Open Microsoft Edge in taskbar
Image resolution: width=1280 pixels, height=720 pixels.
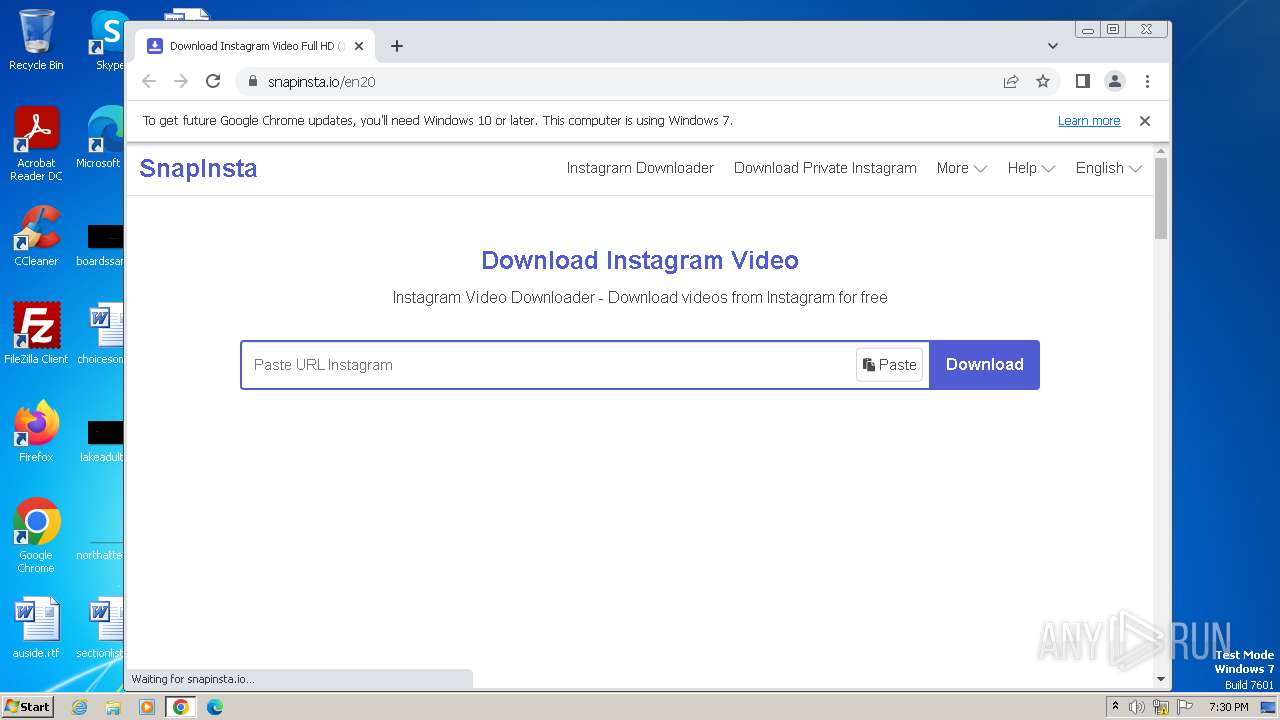click(x=215, y=707)
